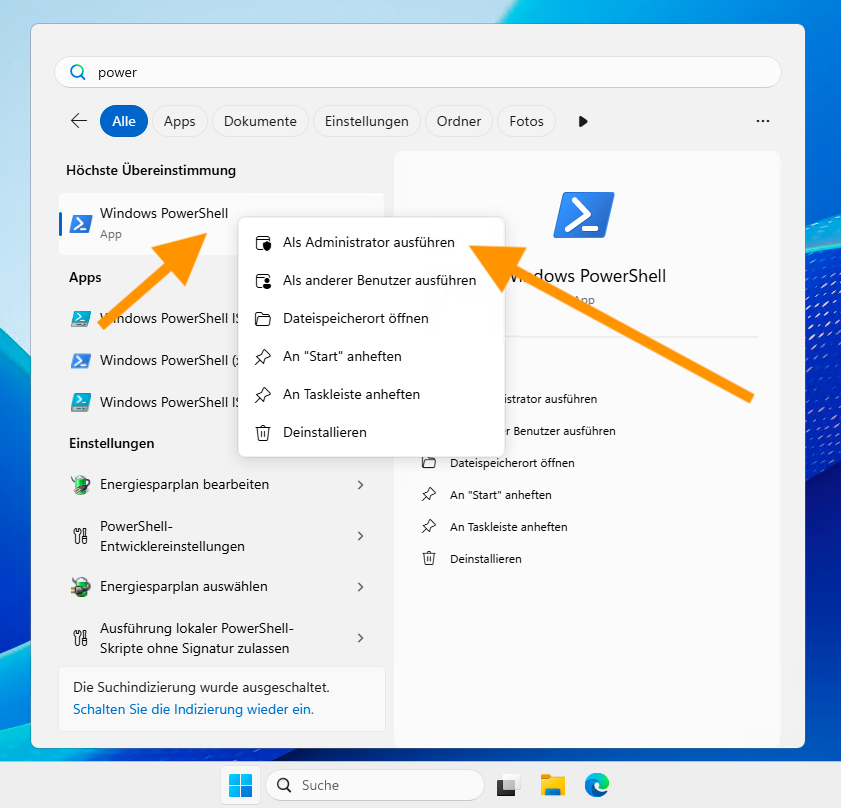Screen dimensions: 841x808
Task: Click the Windows Start logo on taskbar
Action: (x=240, y=785)
